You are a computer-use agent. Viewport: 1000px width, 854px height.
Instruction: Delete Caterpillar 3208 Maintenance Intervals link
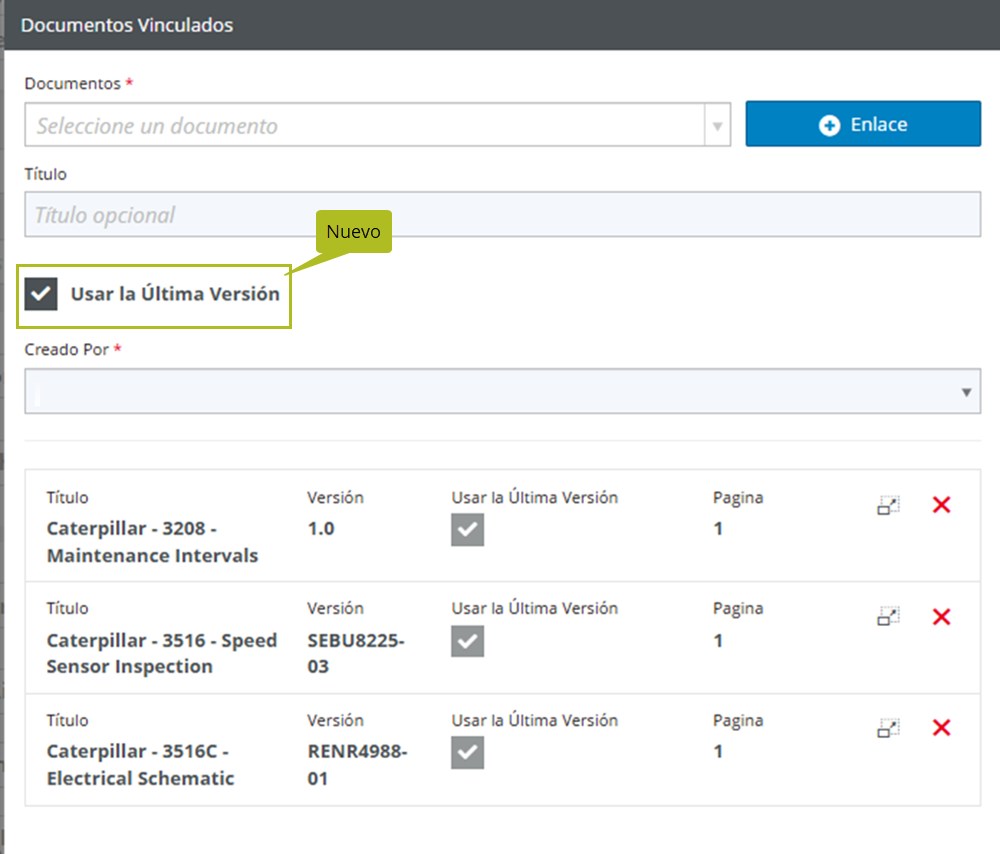click(941, 505)
